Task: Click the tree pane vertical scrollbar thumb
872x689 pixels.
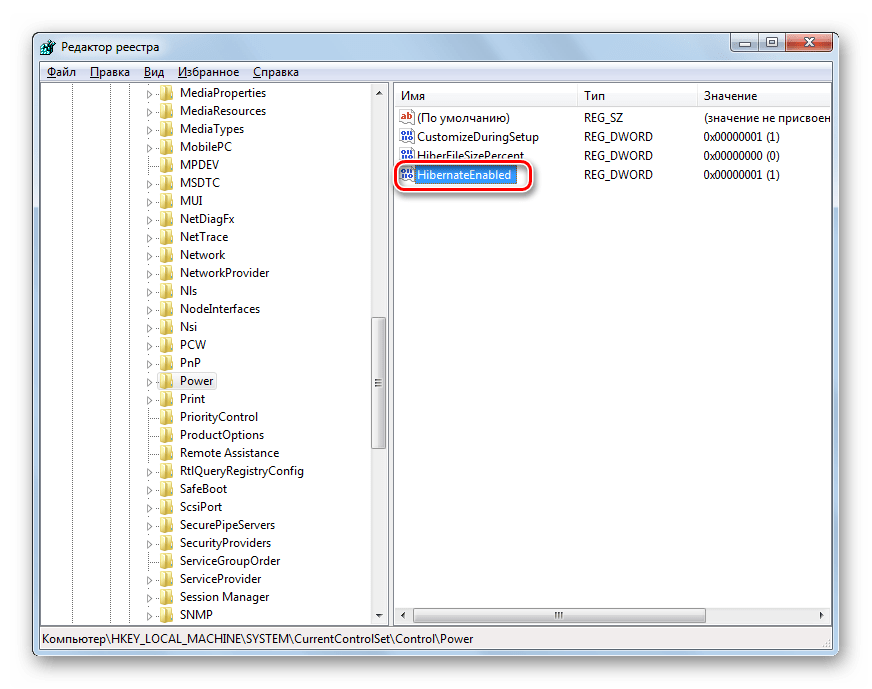Action: pyautogui.click(x=379, y=383)
